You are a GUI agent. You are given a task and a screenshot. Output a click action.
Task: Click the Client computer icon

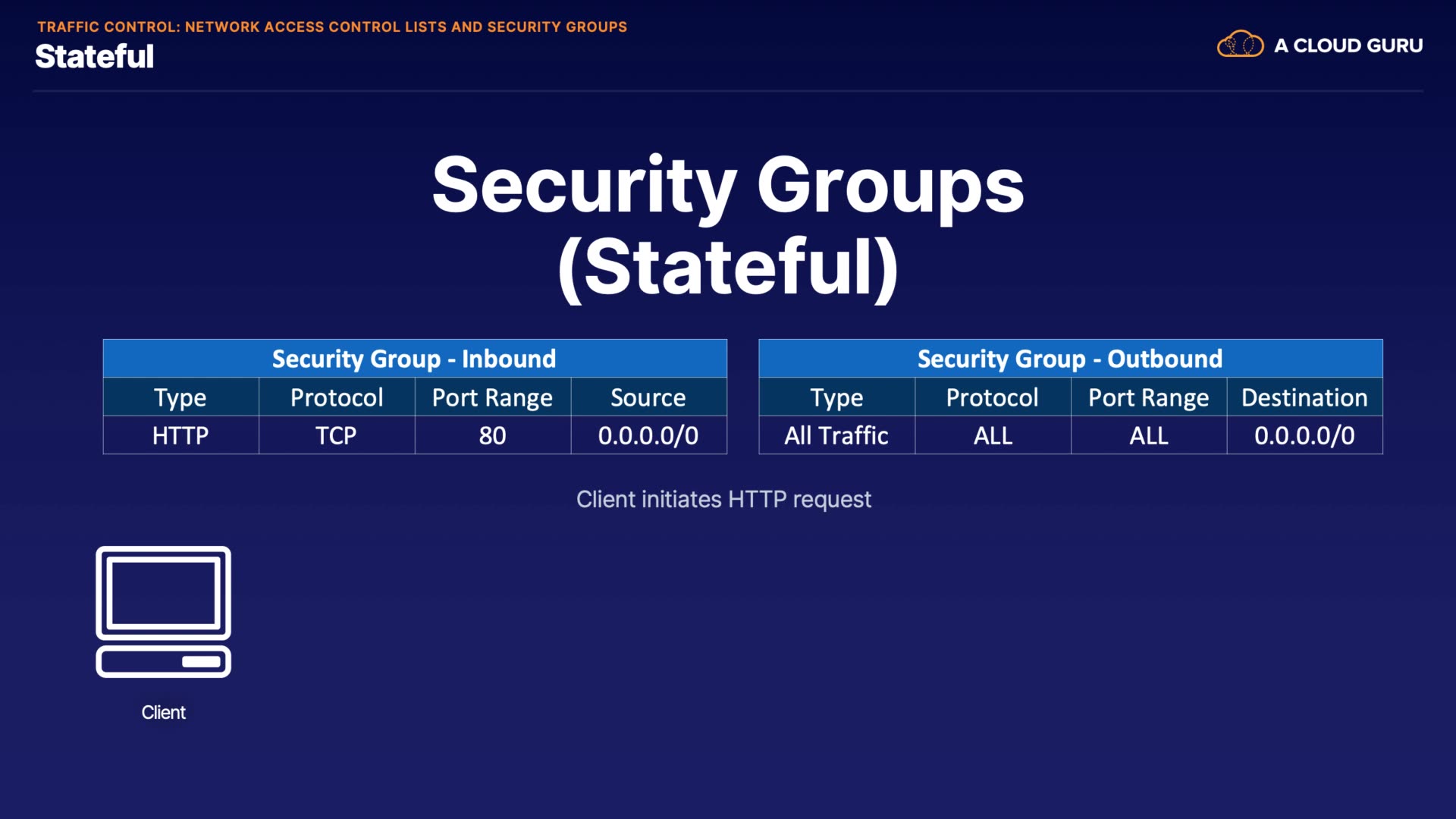coord(163,611)
